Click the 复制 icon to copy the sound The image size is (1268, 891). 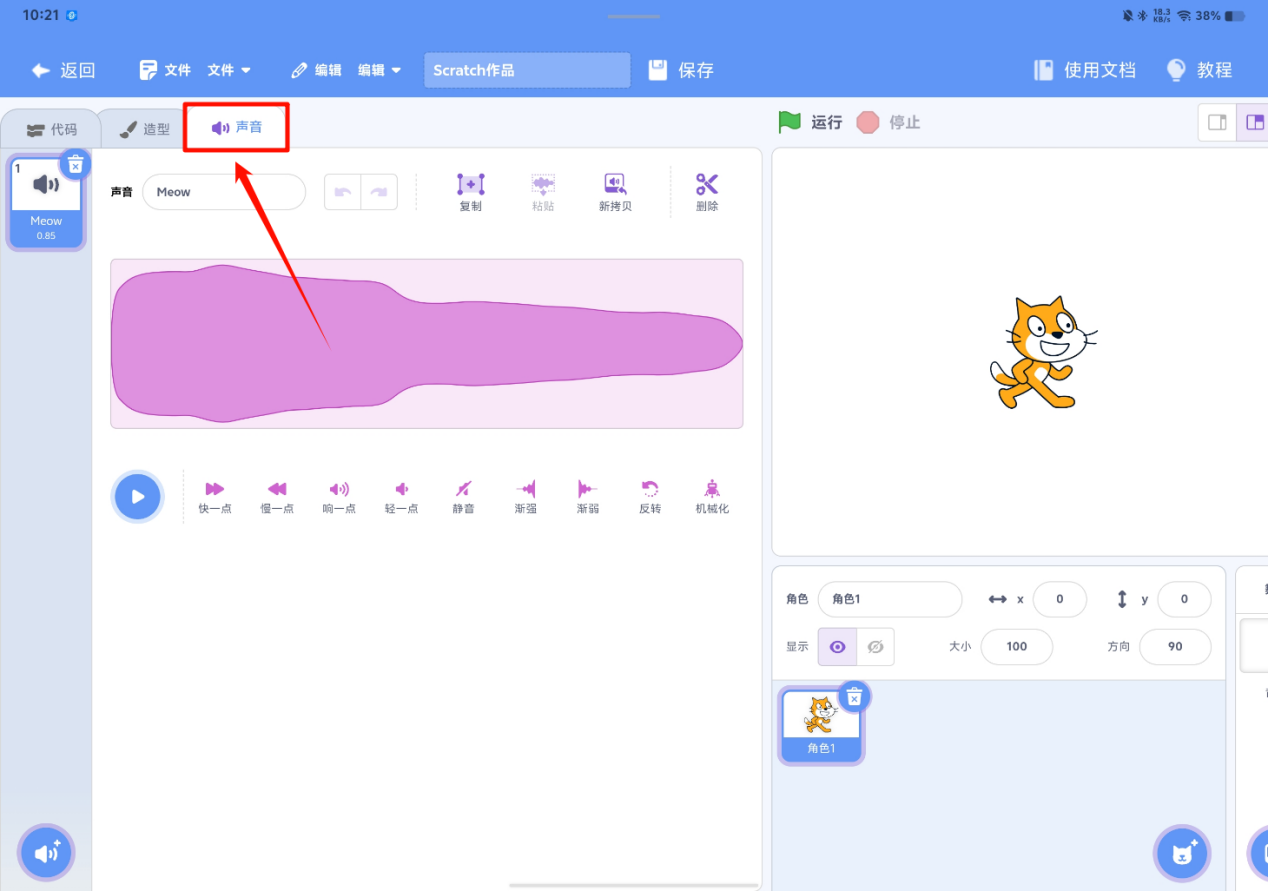[470, 192]
